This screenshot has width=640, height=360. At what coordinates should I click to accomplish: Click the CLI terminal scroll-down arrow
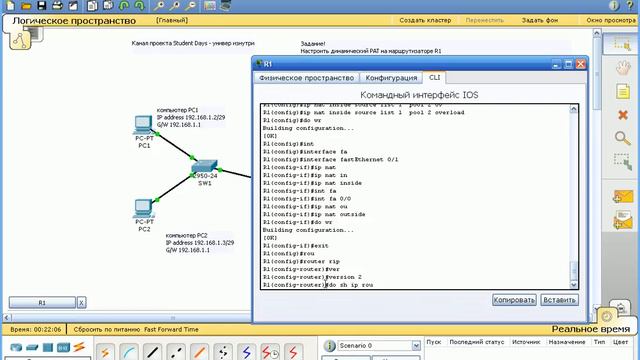click(573, 285)
